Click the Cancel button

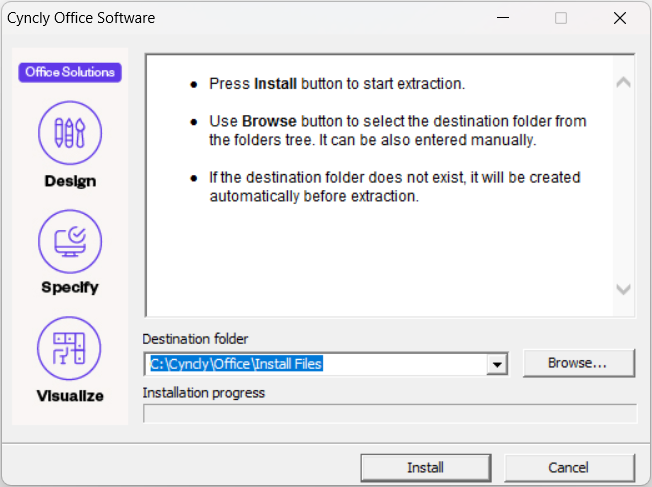click(569, 468)
